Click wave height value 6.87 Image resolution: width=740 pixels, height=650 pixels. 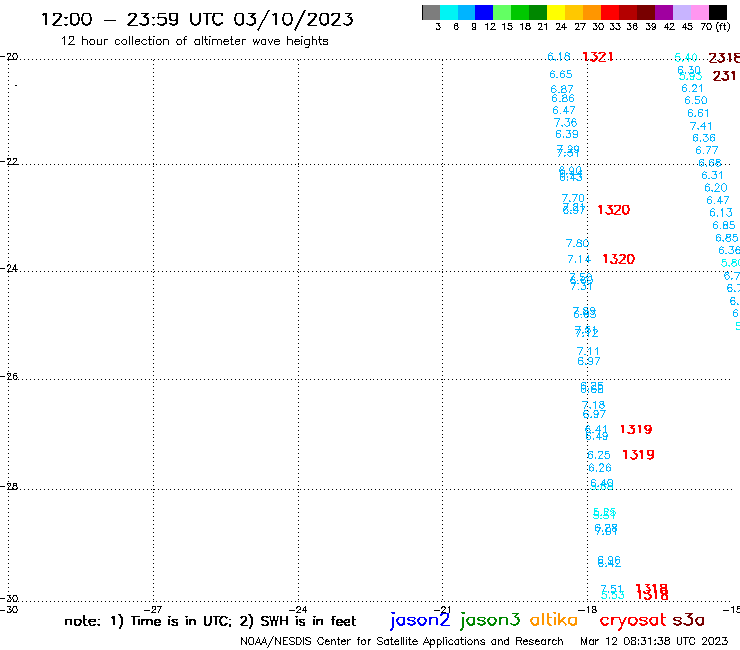[562, 89]
